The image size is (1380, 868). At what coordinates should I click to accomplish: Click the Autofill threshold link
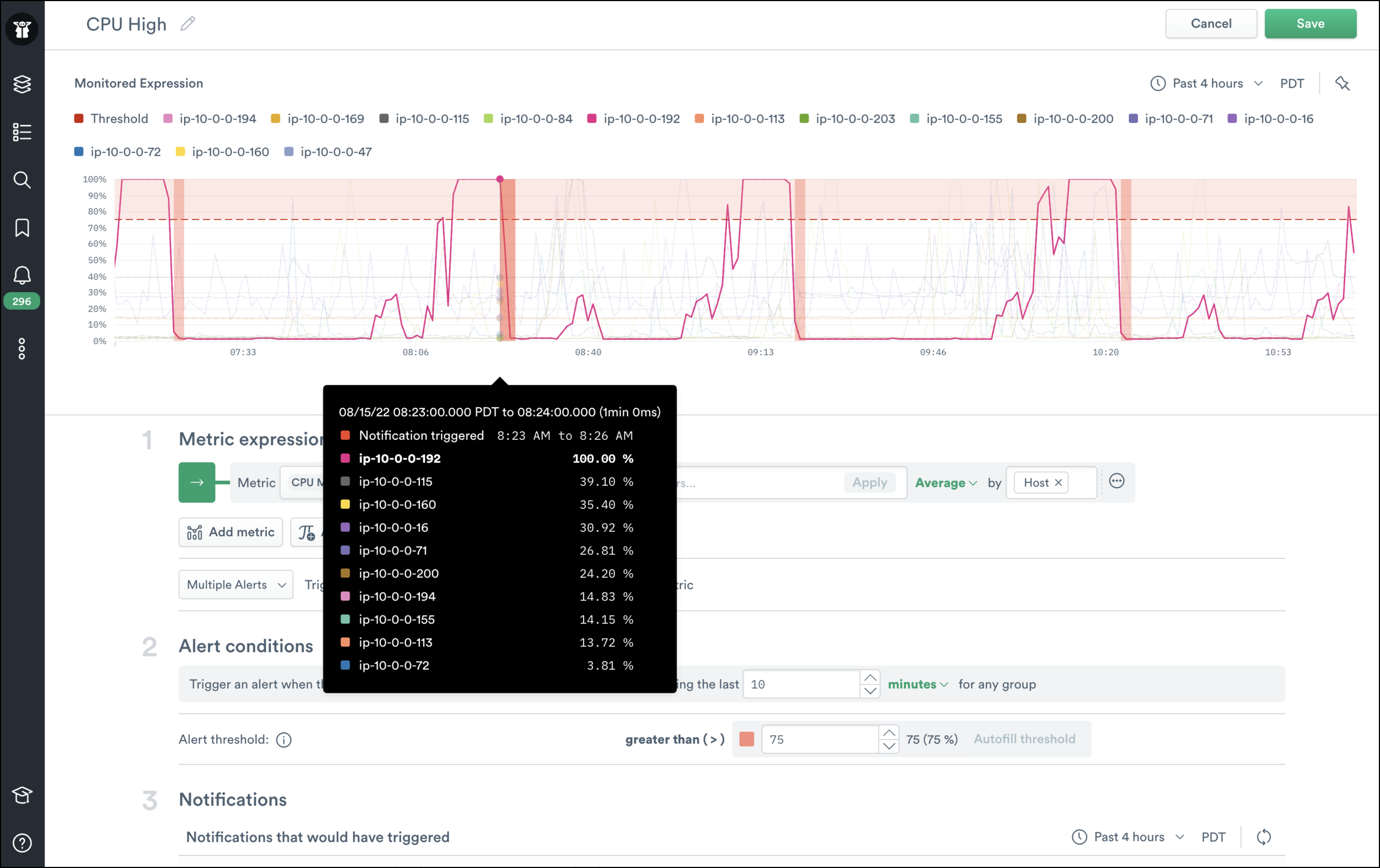pyautogui.click(x=1024, y=739)
